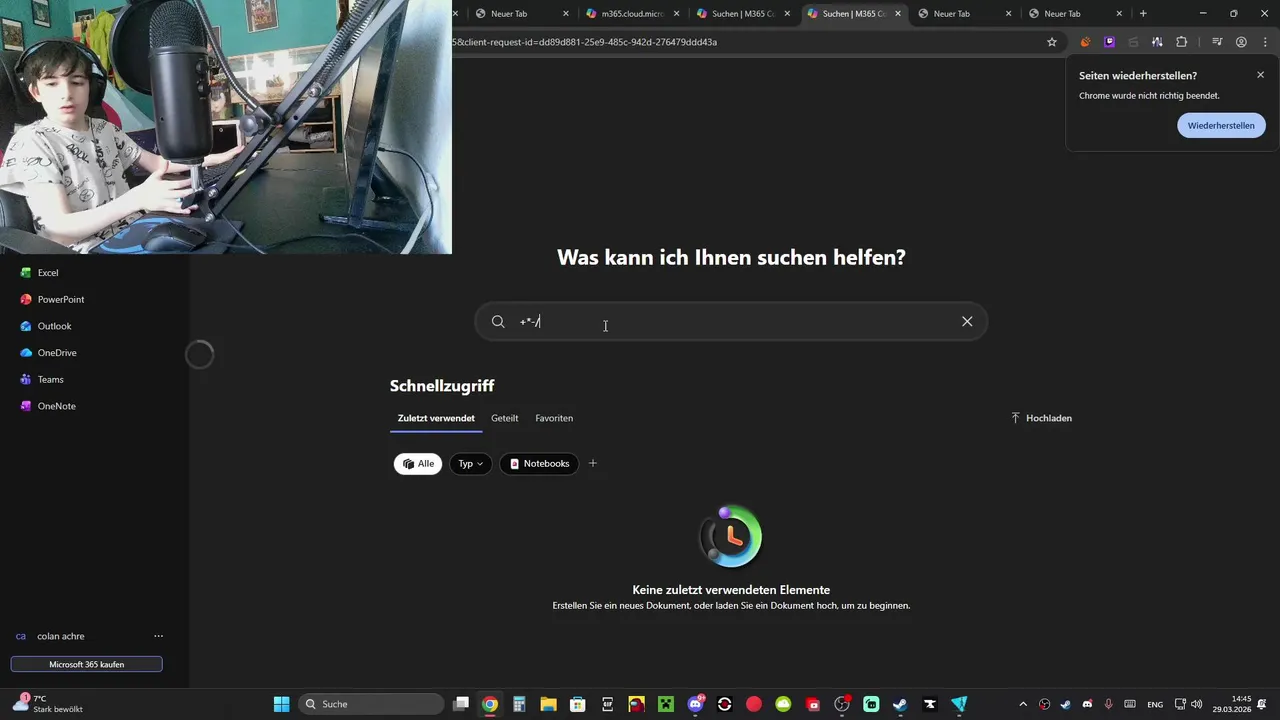Open Calculator from the taskbar
1280x720 pixels.
coord(519,704)
